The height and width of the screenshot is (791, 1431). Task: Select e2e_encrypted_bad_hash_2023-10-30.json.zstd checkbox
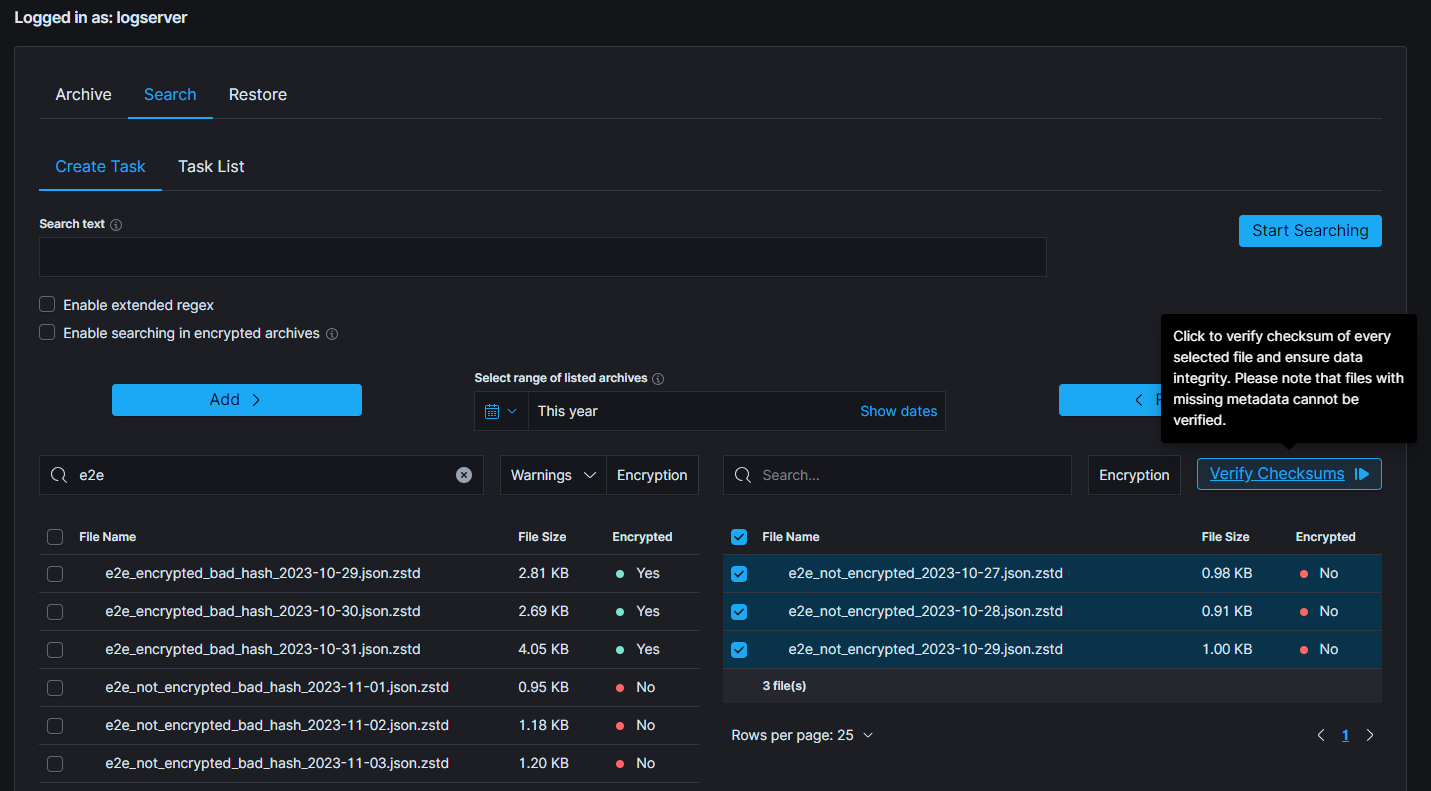[x=55, y=612]
